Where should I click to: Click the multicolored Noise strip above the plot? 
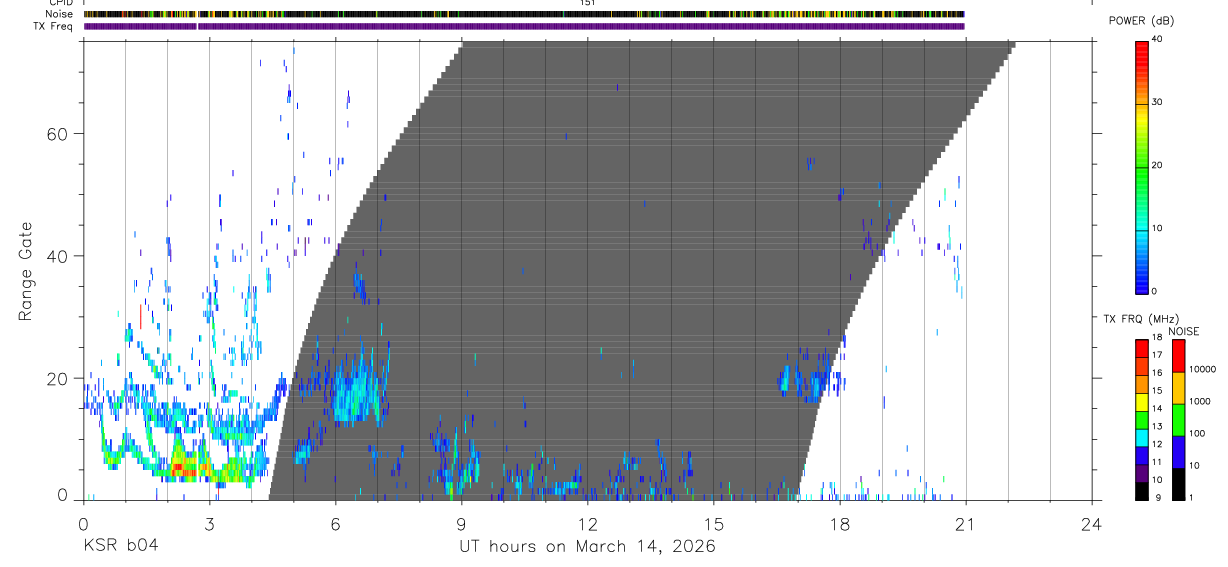(x=524, y=14)
